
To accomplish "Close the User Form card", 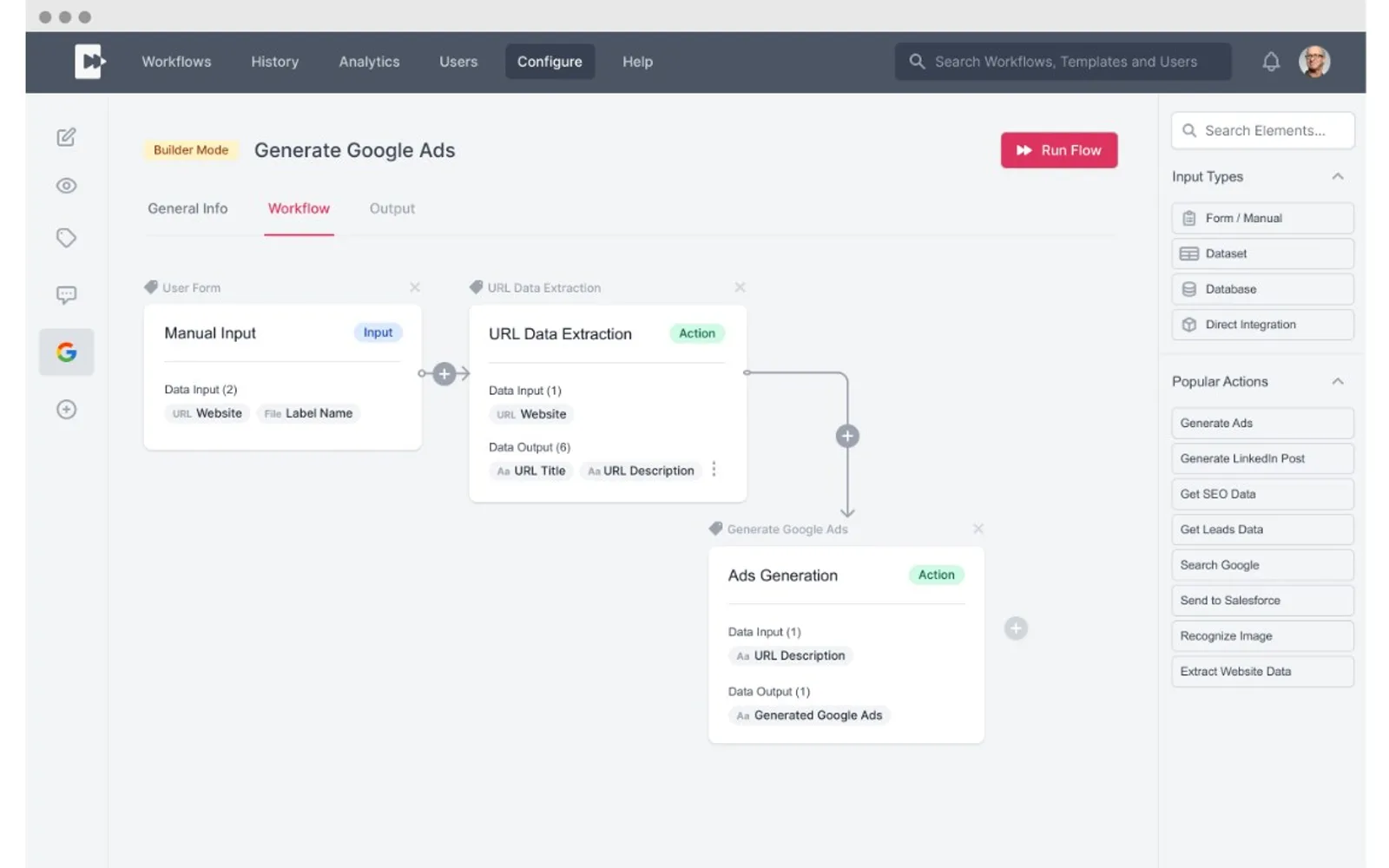I will [415, 287].
